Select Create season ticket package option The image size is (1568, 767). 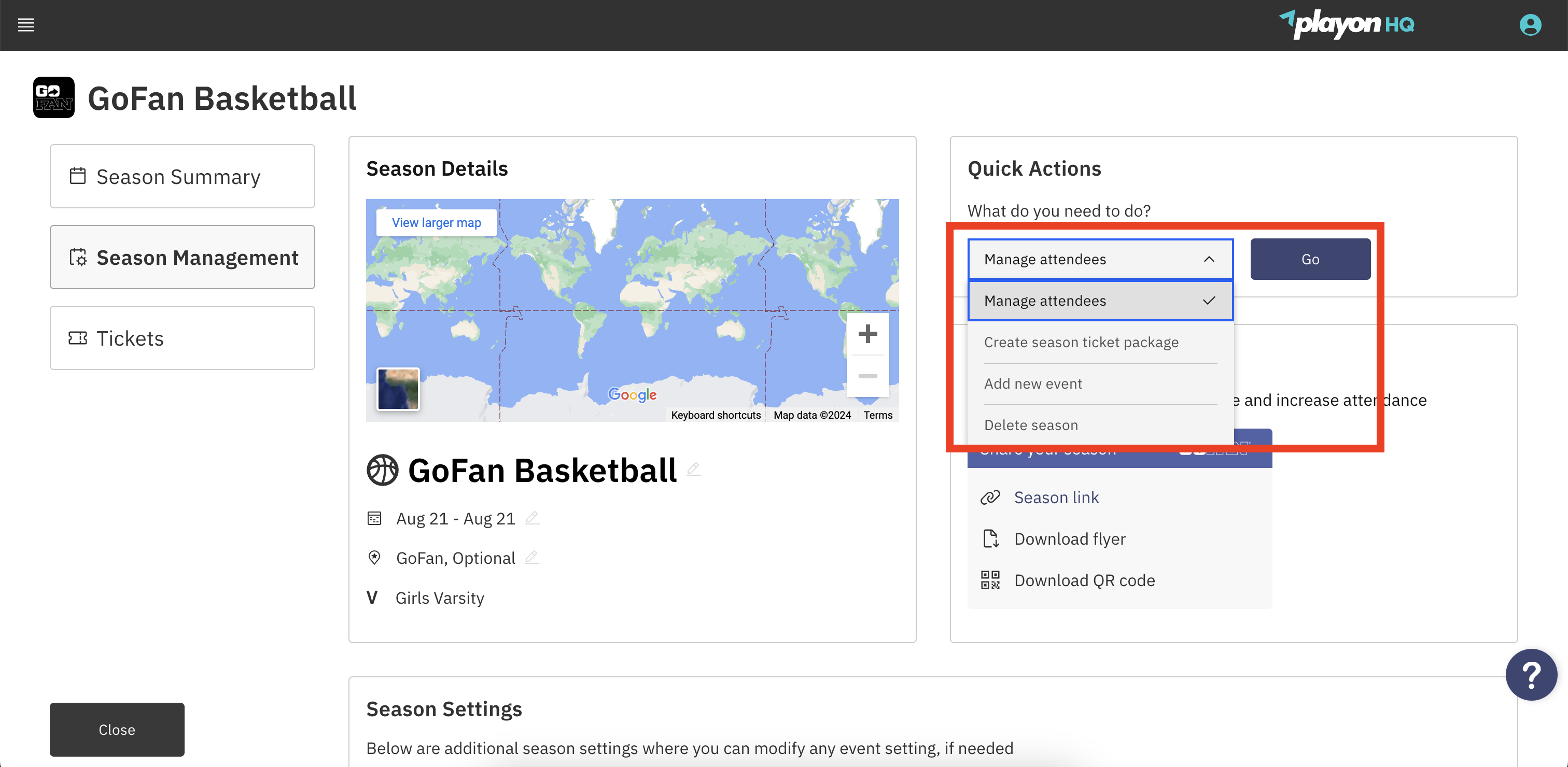1081,343
